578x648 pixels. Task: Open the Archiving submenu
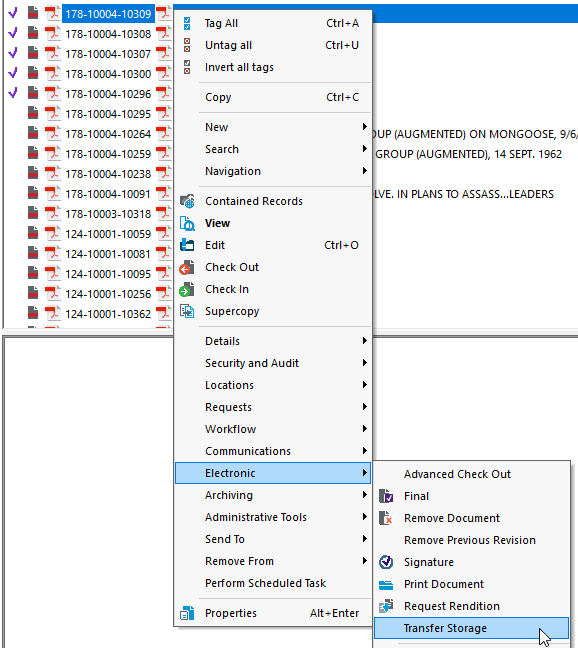(x=273, y=495)
